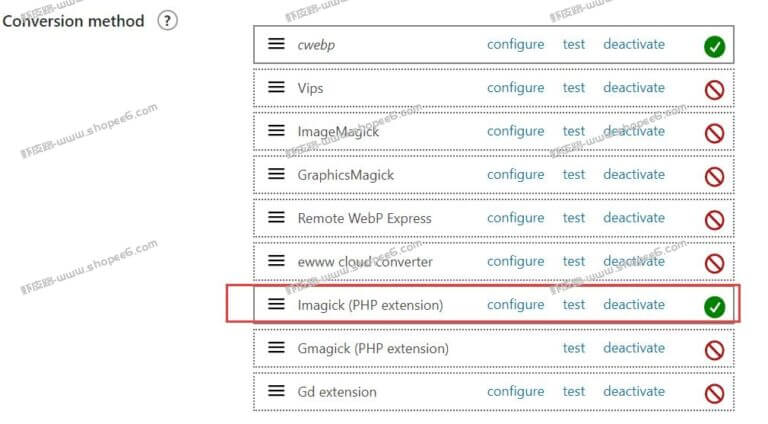Select the GraphicsMagick drag handle icon
Screen dimensions: 768x424
click(276, 174)
